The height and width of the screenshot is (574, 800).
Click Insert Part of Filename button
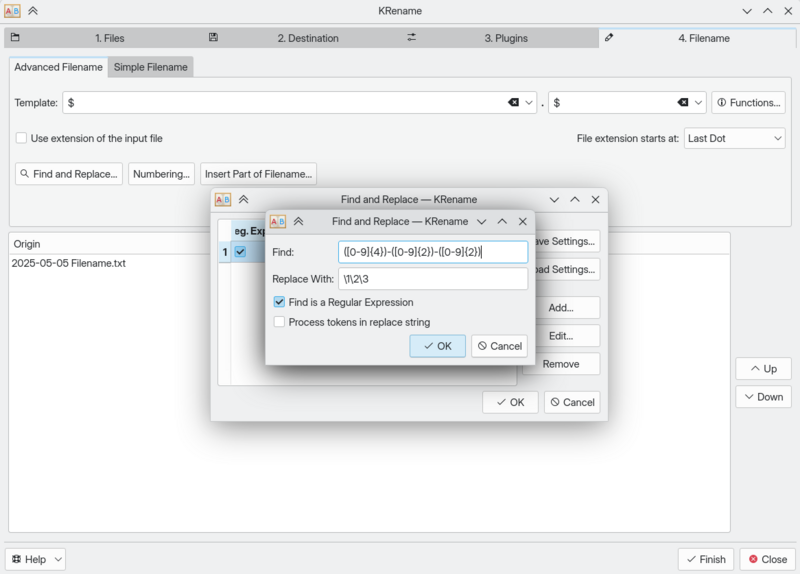point(258,174)
